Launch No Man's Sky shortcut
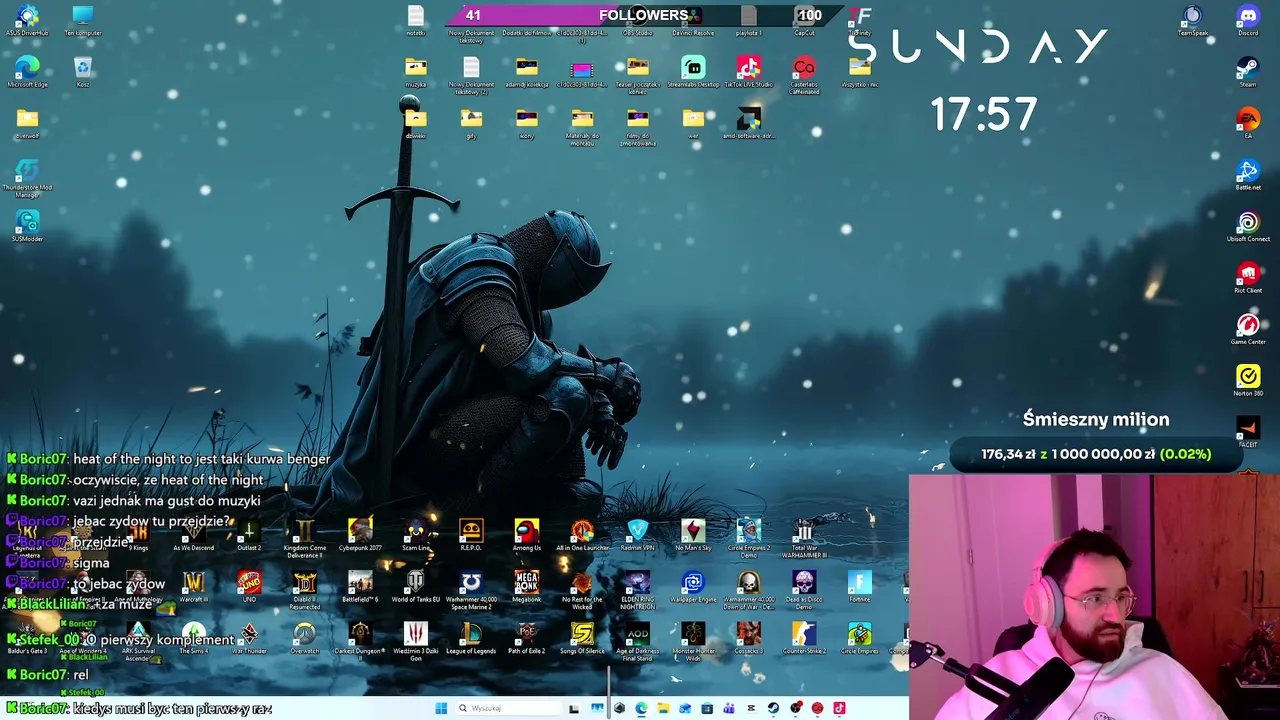The height and width of the screenshot is (720, 1280). (693, 535)
